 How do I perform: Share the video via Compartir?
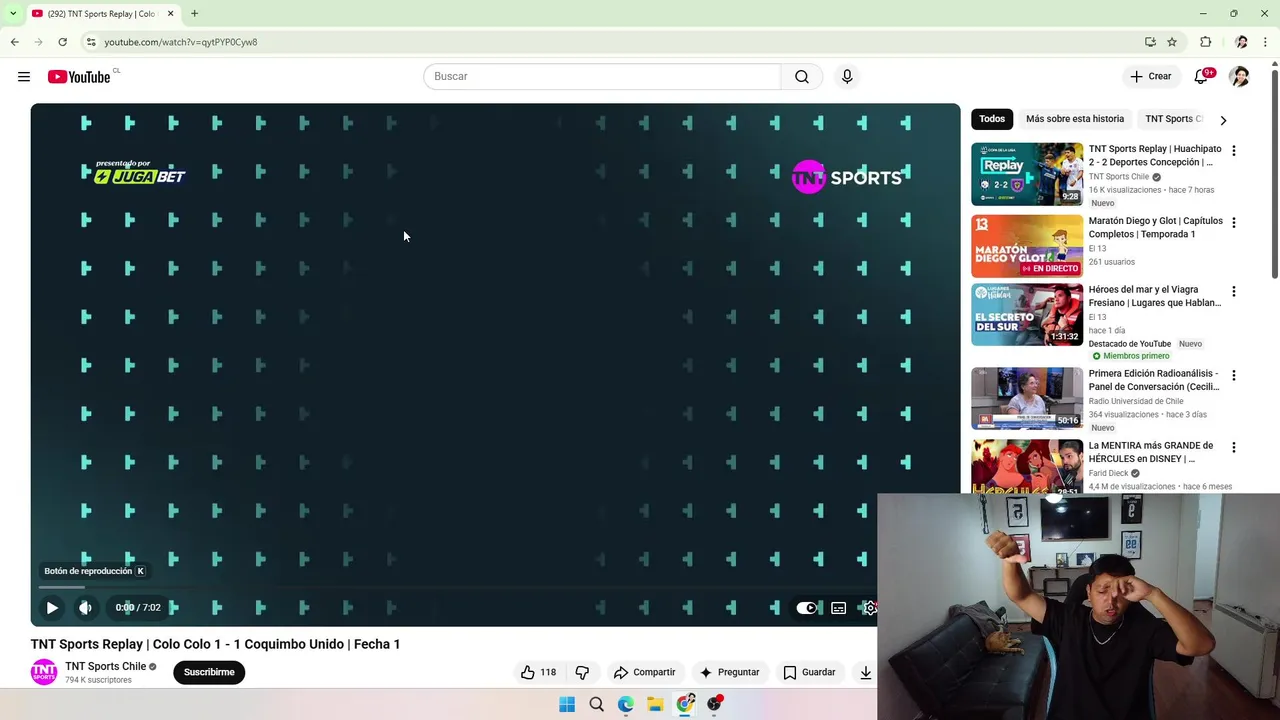645,672
